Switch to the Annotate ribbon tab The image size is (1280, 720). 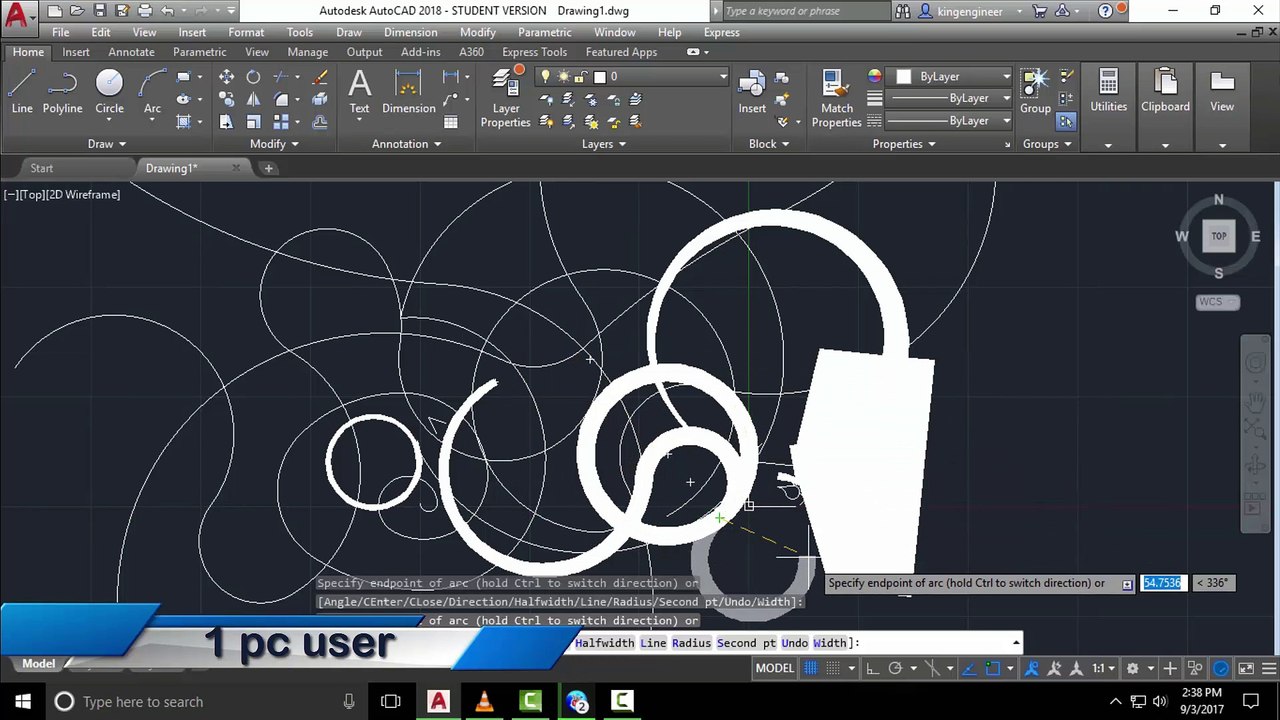(x=131, y=52)
